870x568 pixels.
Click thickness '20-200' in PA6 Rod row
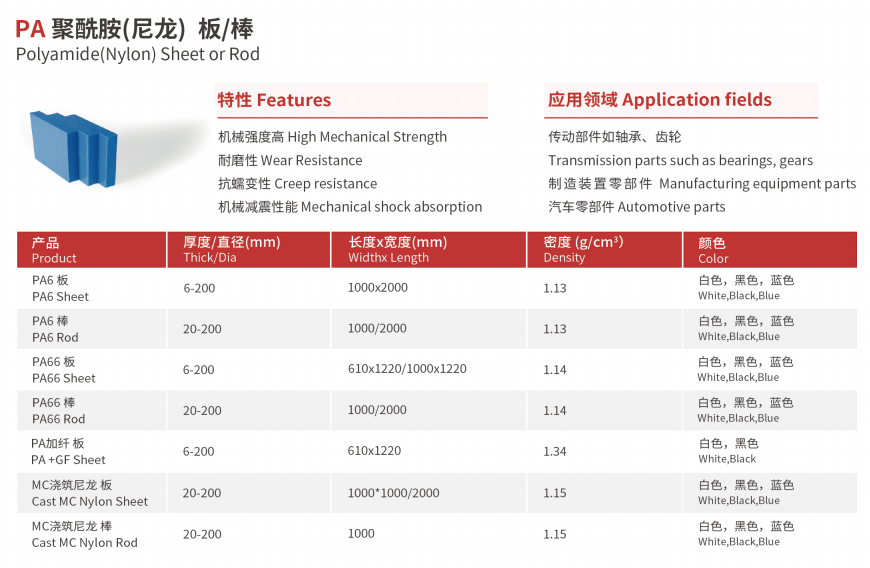tap(203, 329)
